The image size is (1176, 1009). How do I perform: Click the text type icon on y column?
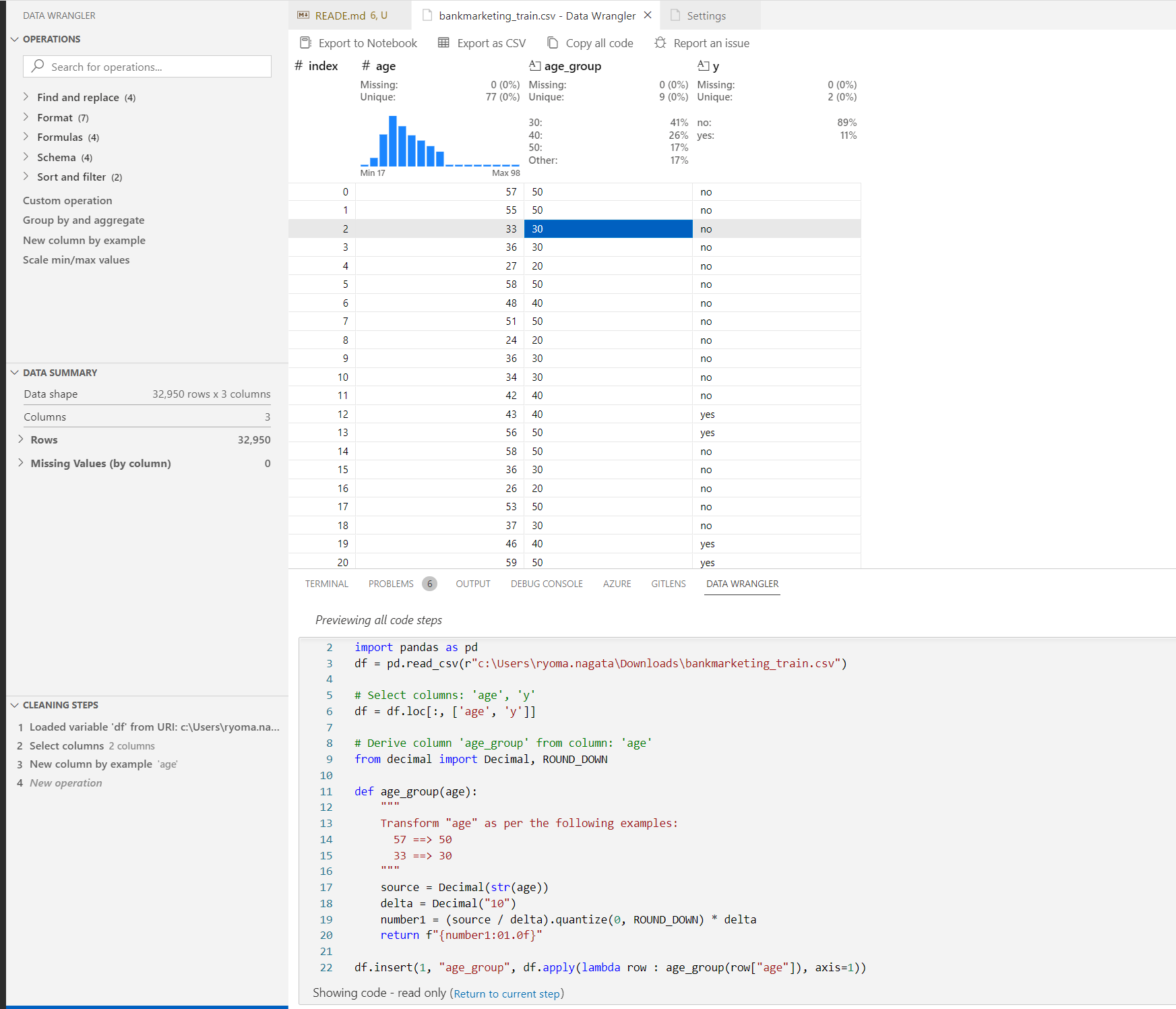703,65
